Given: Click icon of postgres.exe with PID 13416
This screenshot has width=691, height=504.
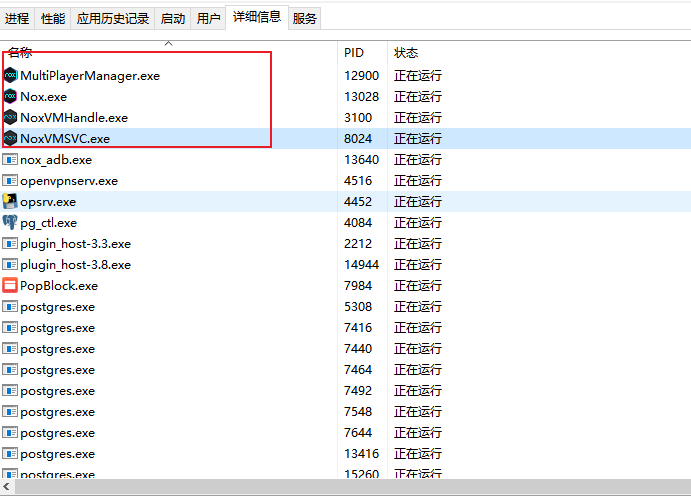Looking at the screenshot, I should point(10,454).
